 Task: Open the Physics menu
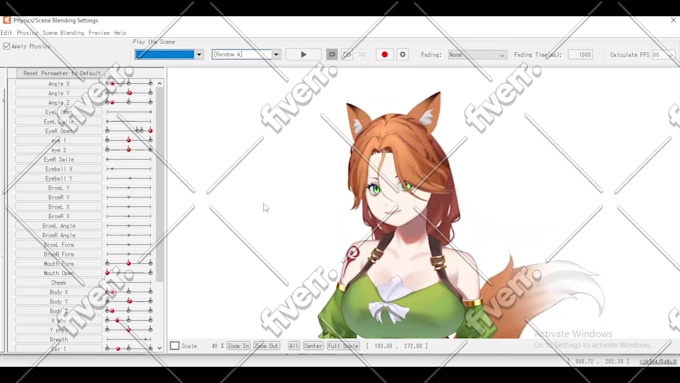27,33
